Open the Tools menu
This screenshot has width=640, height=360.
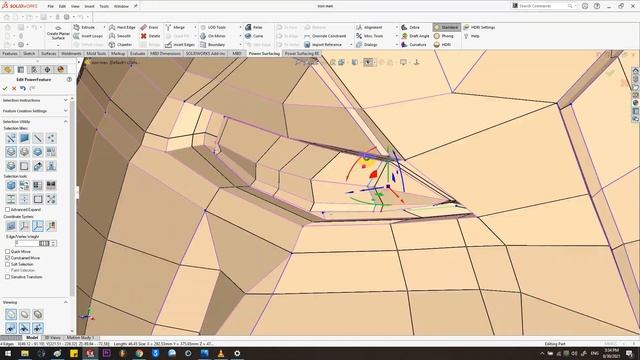pos(104,6)
